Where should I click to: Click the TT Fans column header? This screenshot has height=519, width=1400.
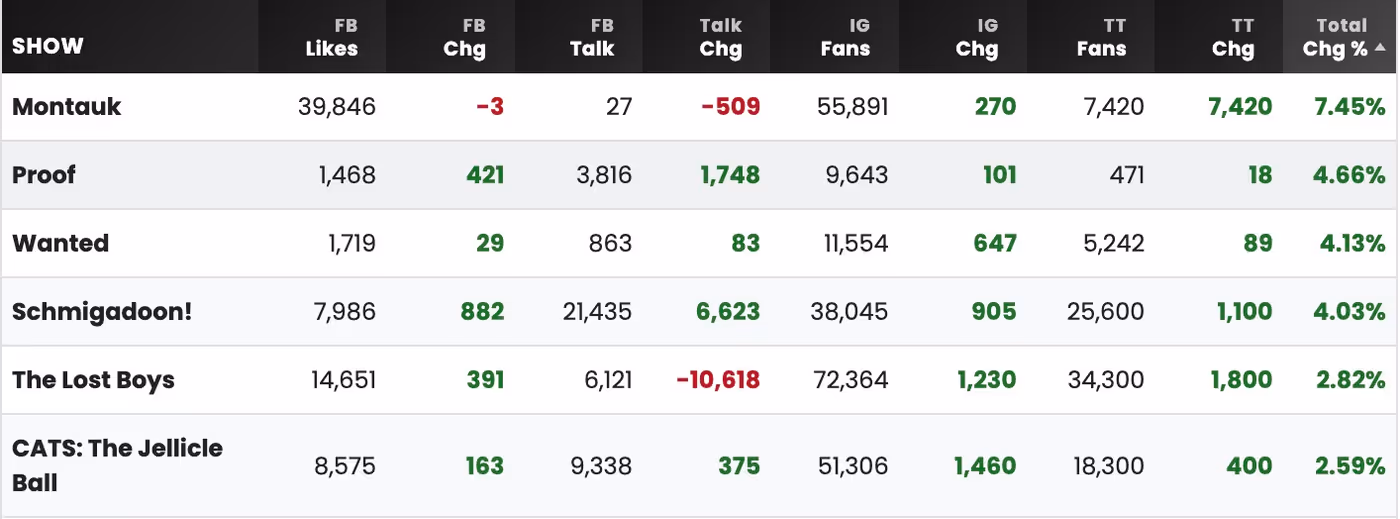tap(1102, 37)
